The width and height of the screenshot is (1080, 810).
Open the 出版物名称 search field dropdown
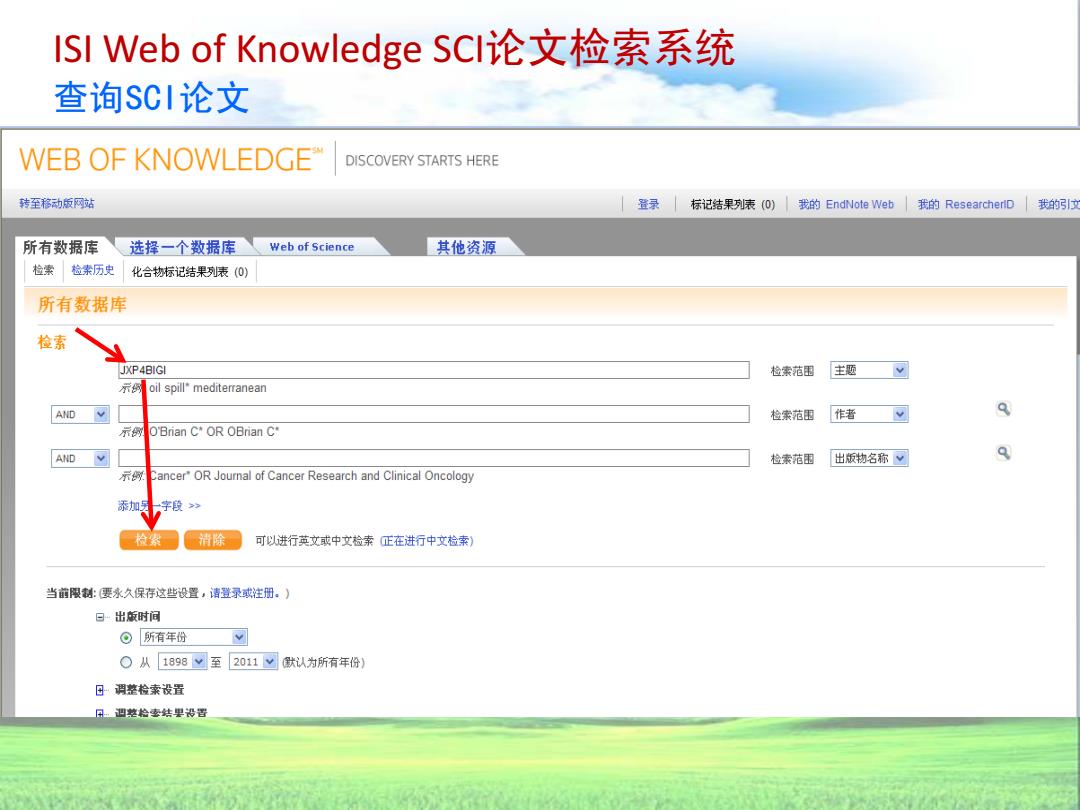click(869, 459)
